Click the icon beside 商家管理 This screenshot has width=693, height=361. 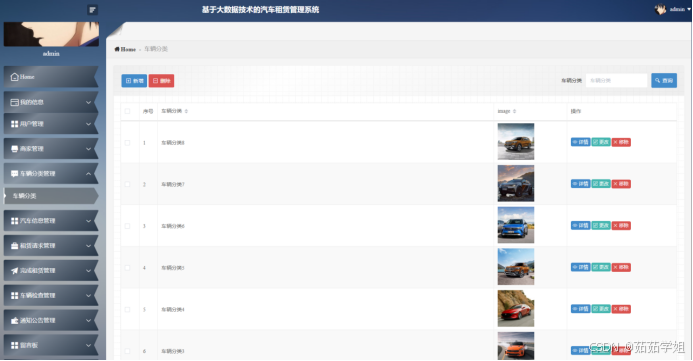(x=15, y=149)
